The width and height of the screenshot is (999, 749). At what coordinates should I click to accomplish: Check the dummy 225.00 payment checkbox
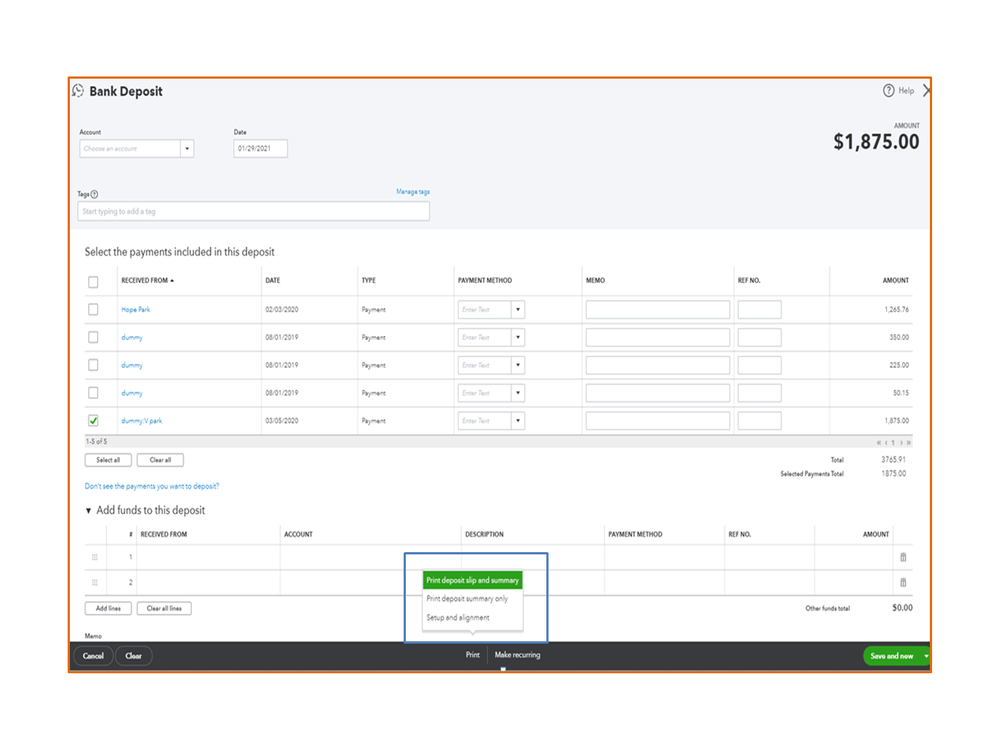click(x=93, y=365)
